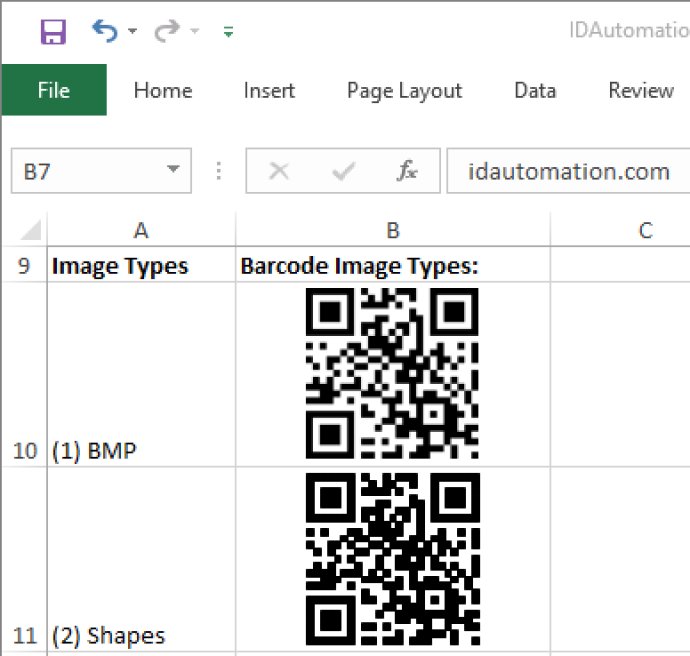The image size is (690, 656).
Task: Click cell 'Barcode Image Types:'
Action: tap(393, 265)
